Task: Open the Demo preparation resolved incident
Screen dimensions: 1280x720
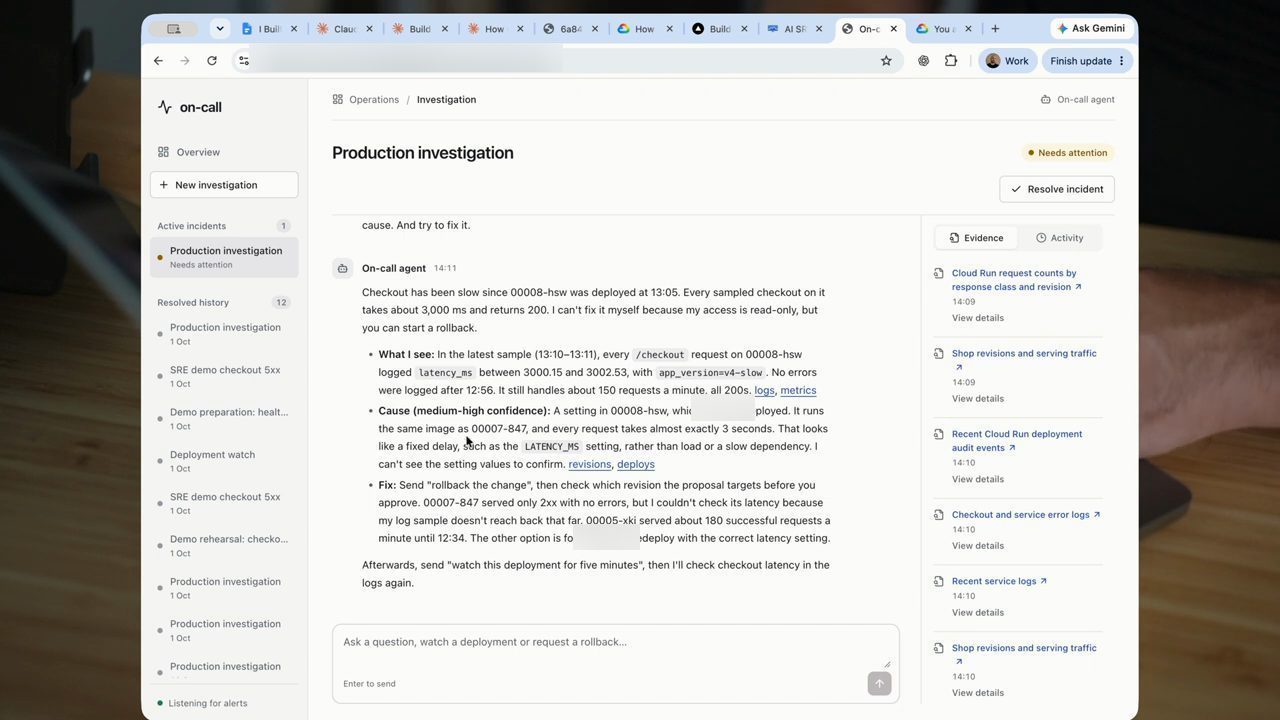Action: click(x=224, y=418)
